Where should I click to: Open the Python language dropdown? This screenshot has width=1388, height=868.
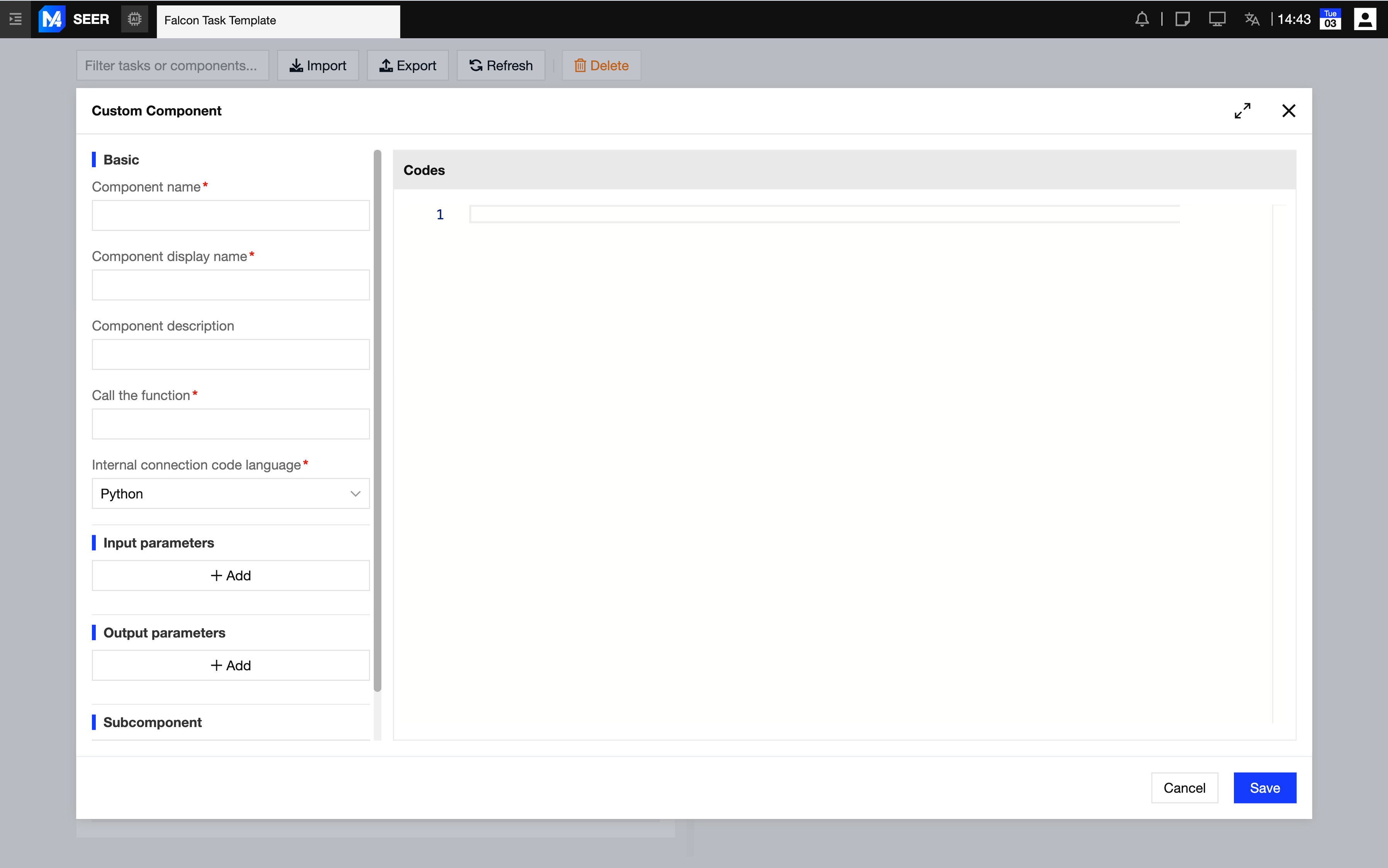point(230,493)
